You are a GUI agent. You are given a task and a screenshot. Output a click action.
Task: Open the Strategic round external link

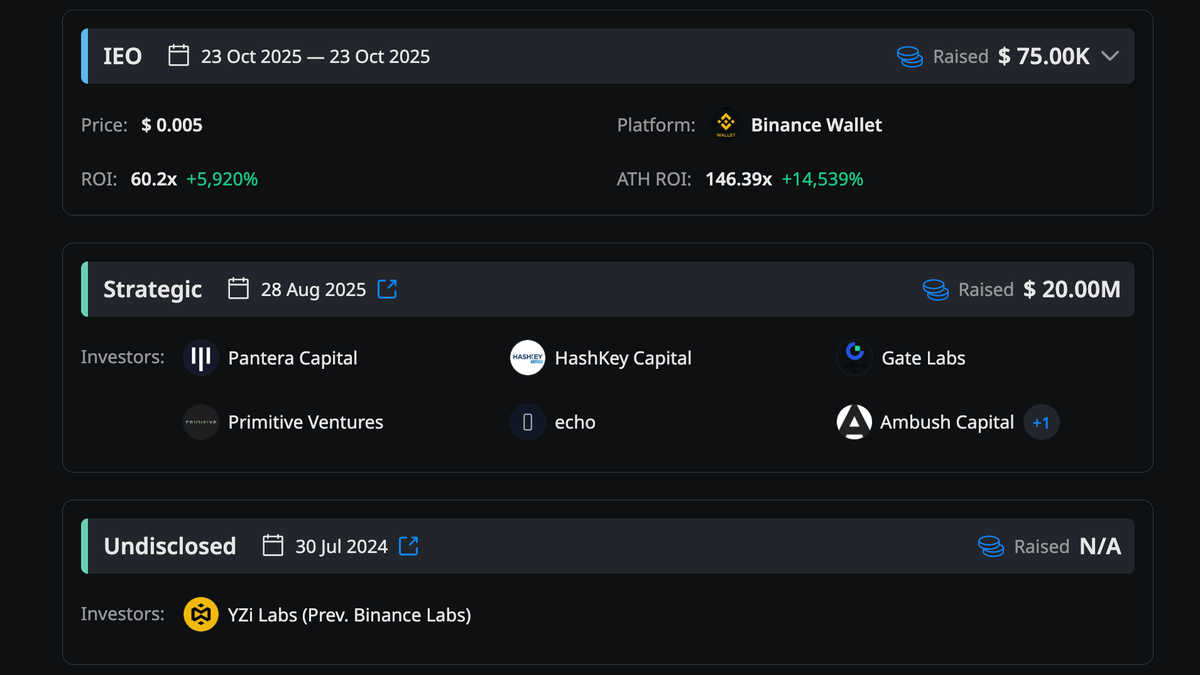(x=387, y=288)
